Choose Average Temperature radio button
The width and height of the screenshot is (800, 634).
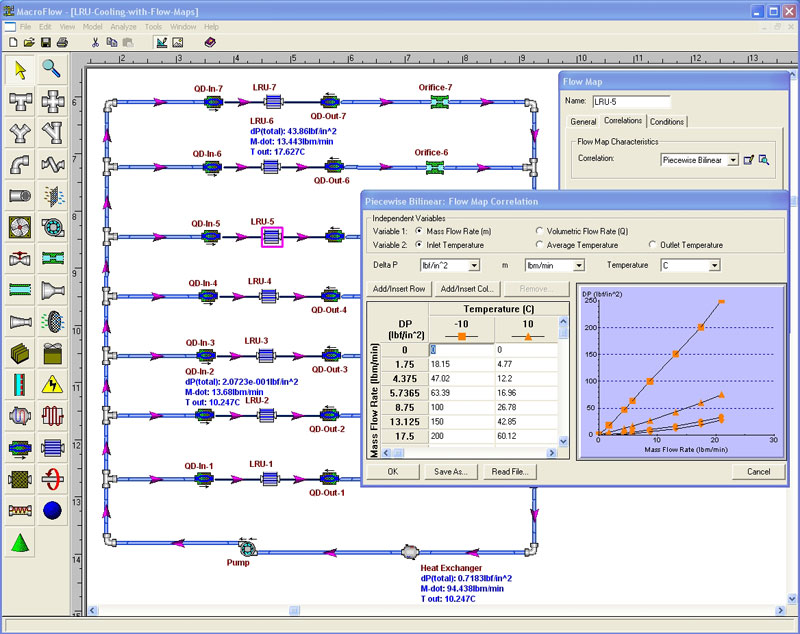[539, 245]
